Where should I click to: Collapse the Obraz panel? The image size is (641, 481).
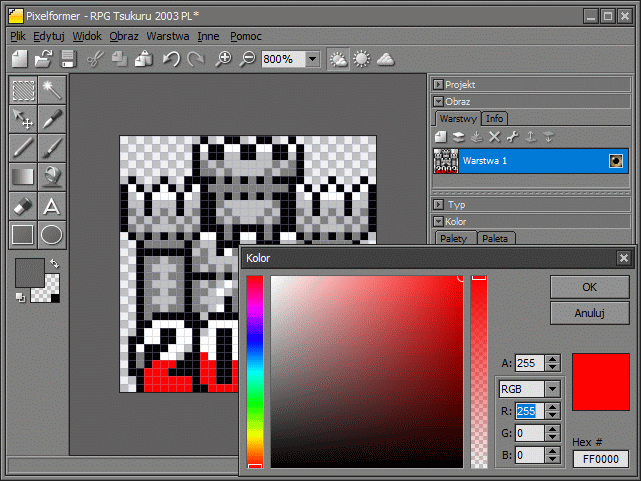438,101
